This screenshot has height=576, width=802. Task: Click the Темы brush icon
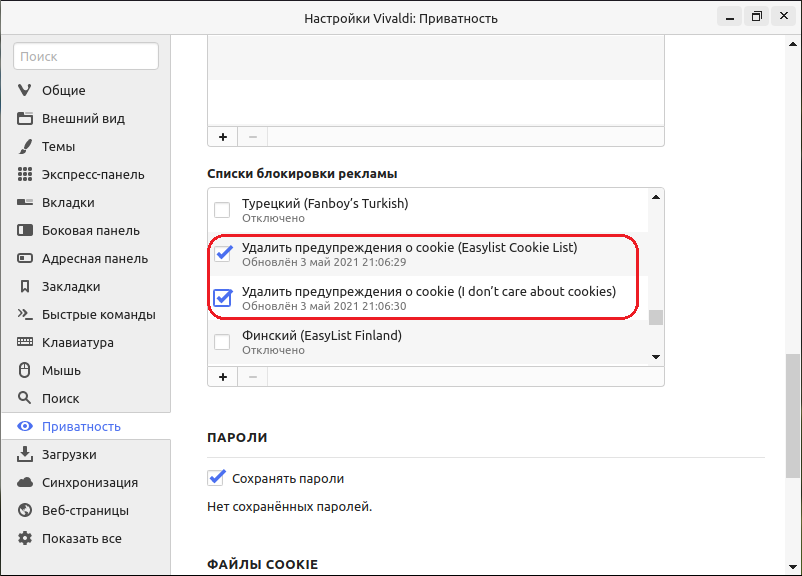[x=25, y=146]
